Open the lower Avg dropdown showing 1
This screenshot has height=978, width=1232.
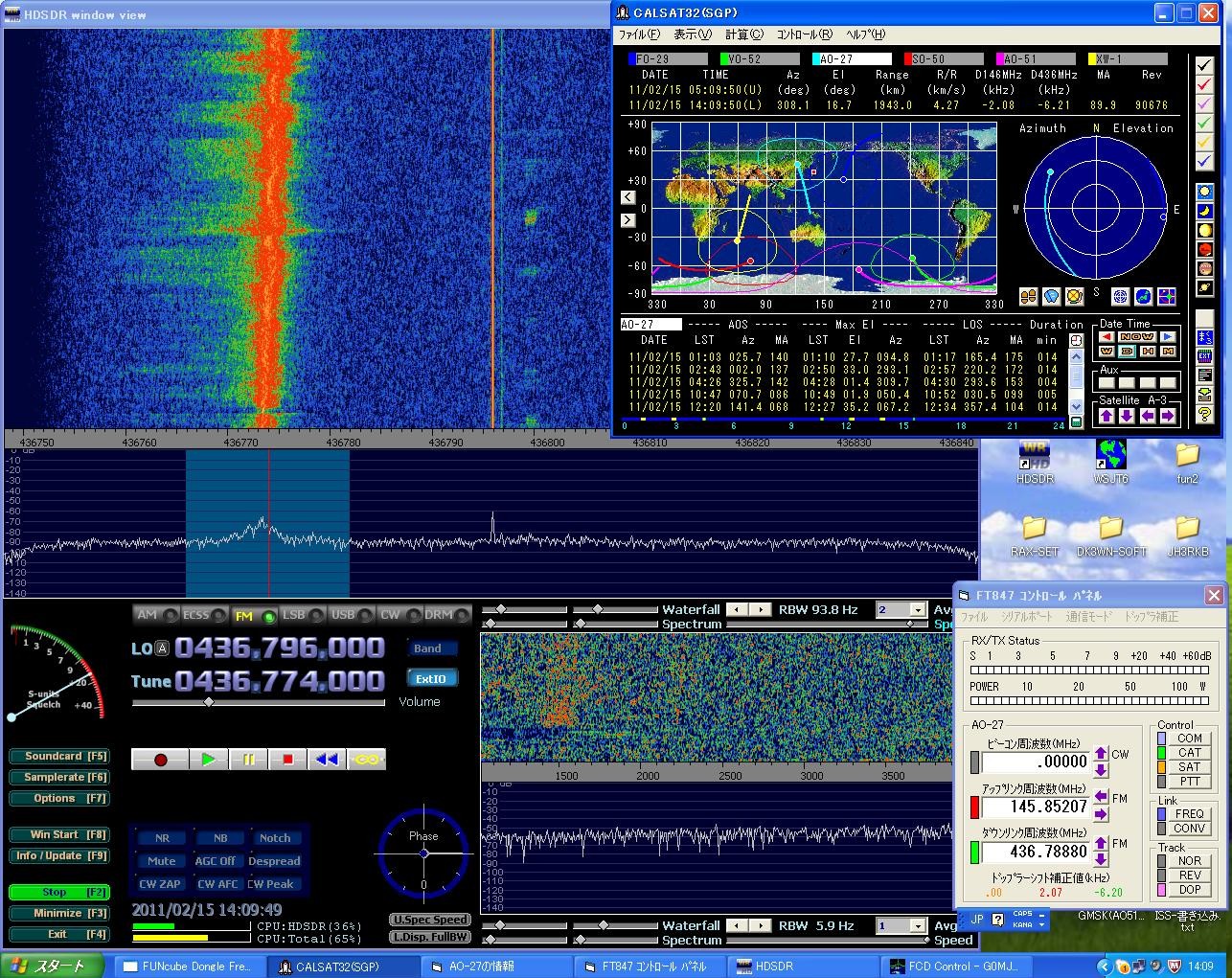tap(917, 926)
